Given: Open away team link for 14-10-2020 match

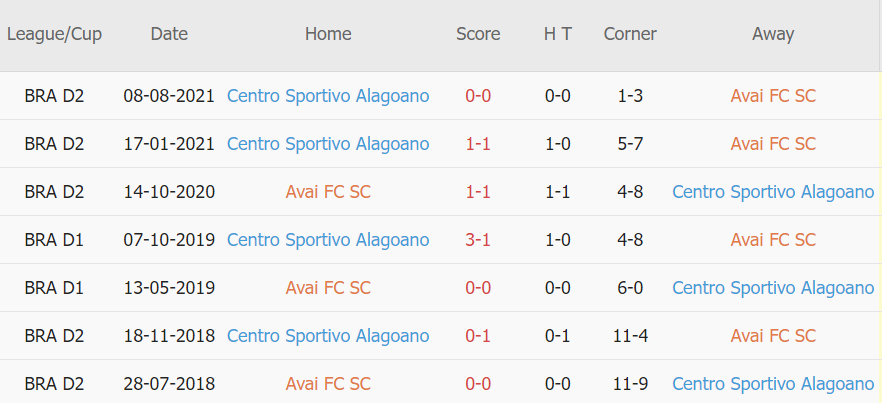Looking at the screenshot, I should [x=773, y=192].
